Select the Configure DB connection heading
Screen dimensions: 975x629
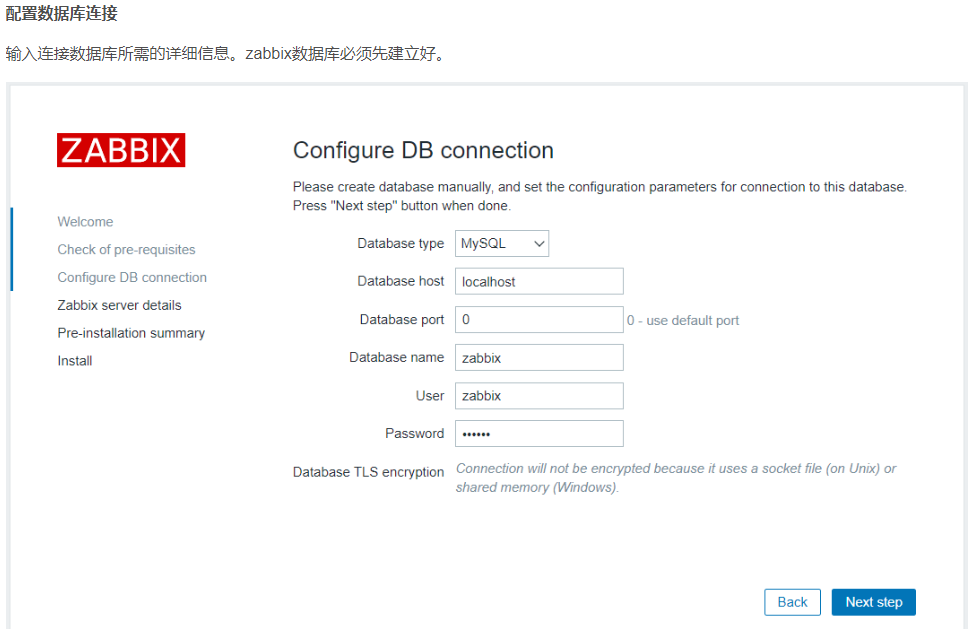[423, 150]
